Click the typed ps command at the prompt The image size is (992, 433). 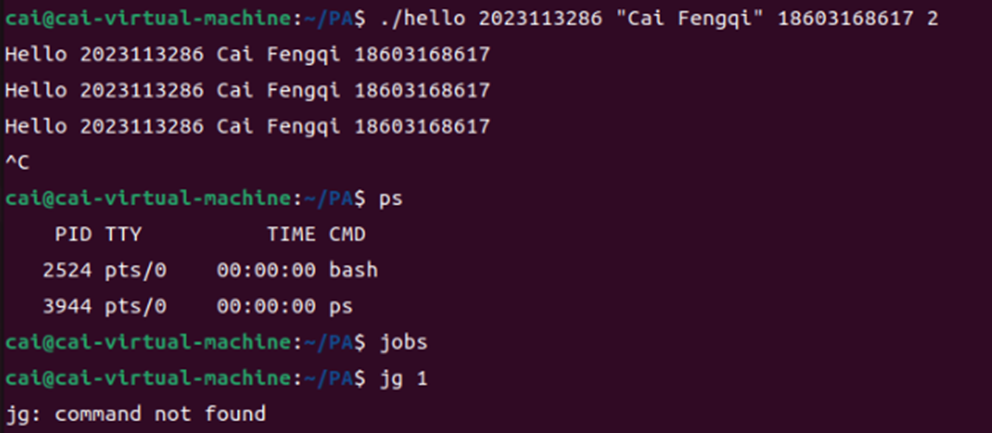[390, 198]
